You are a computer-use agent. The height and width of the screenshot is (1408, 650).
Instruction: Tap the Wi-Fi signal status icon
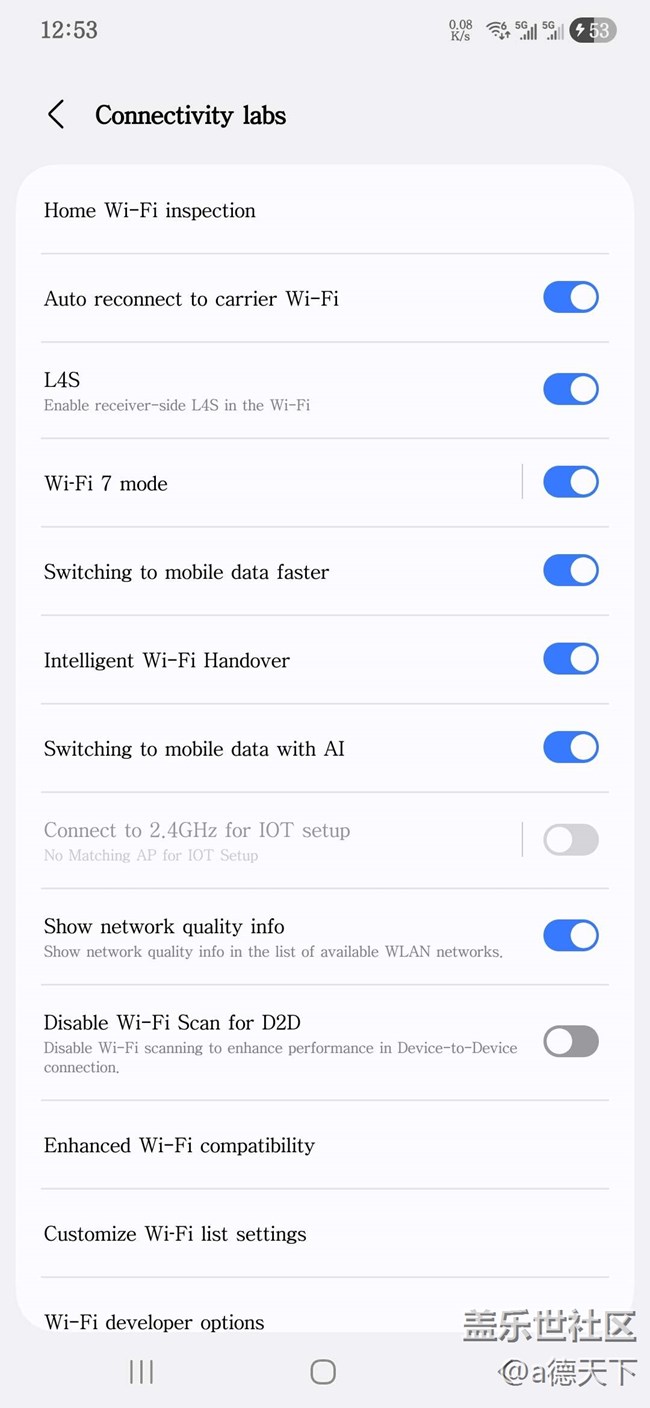(x=497, y=30)
